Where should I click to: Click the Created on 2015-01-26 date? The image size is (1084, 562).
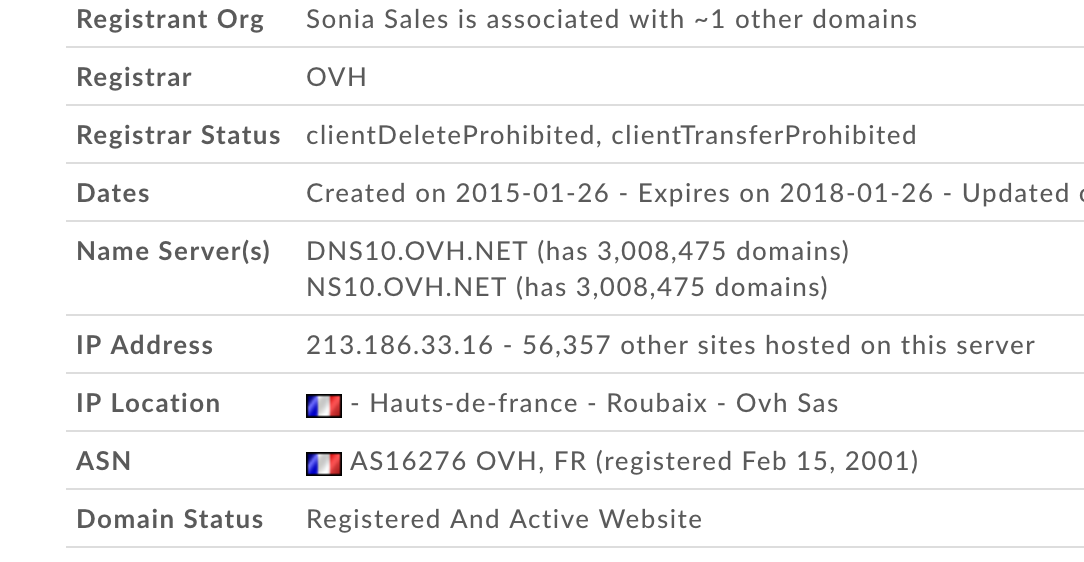[x=457, y=193]
